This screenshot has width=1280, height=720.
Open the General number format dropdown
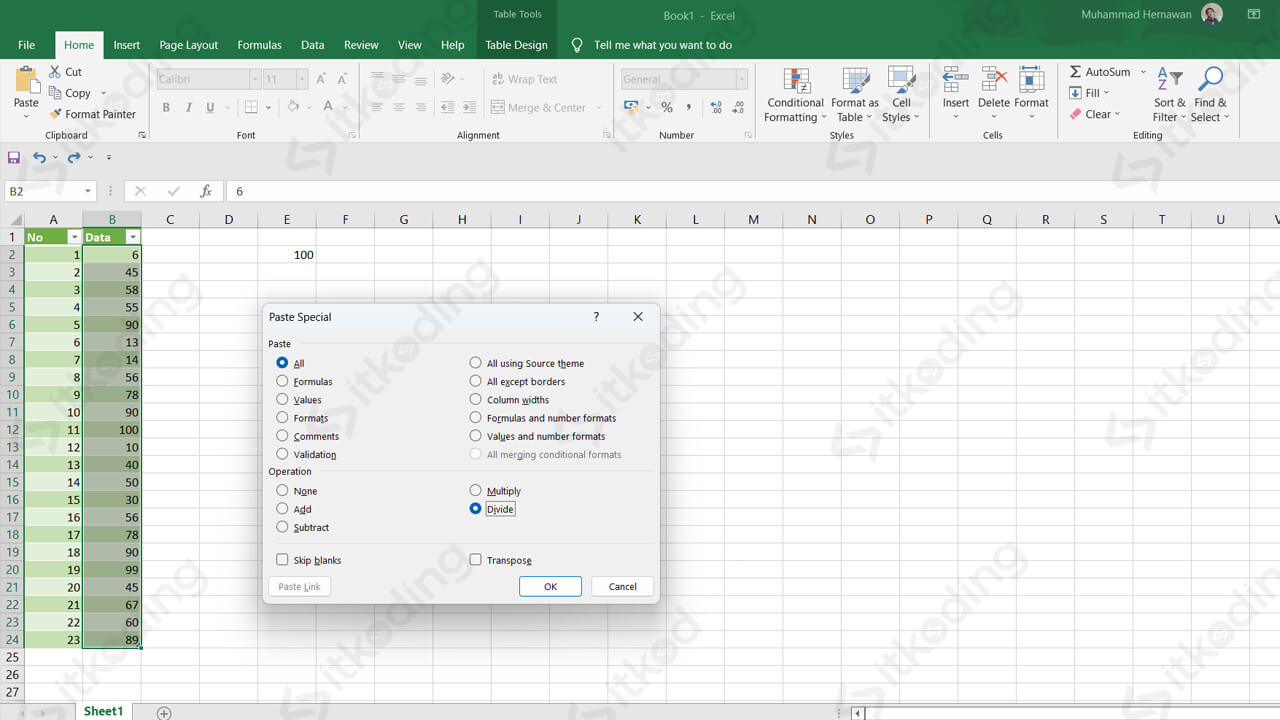point(742,79)
